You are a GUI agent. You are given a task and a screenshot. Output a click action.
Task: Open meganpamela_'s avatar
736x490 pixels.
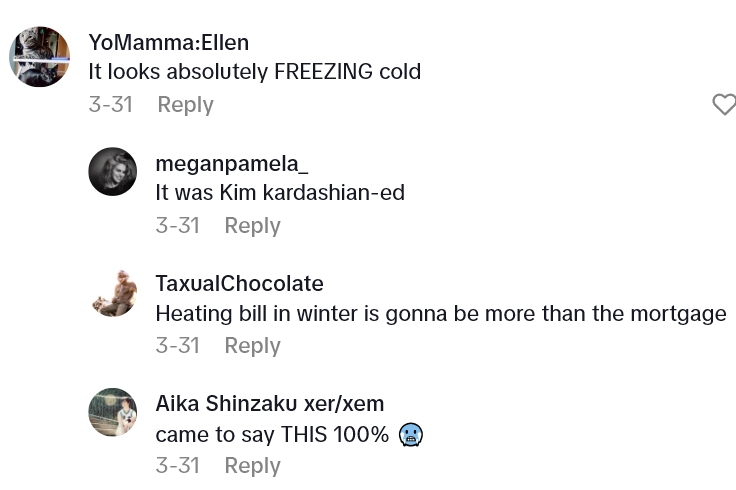coord(113,172)
